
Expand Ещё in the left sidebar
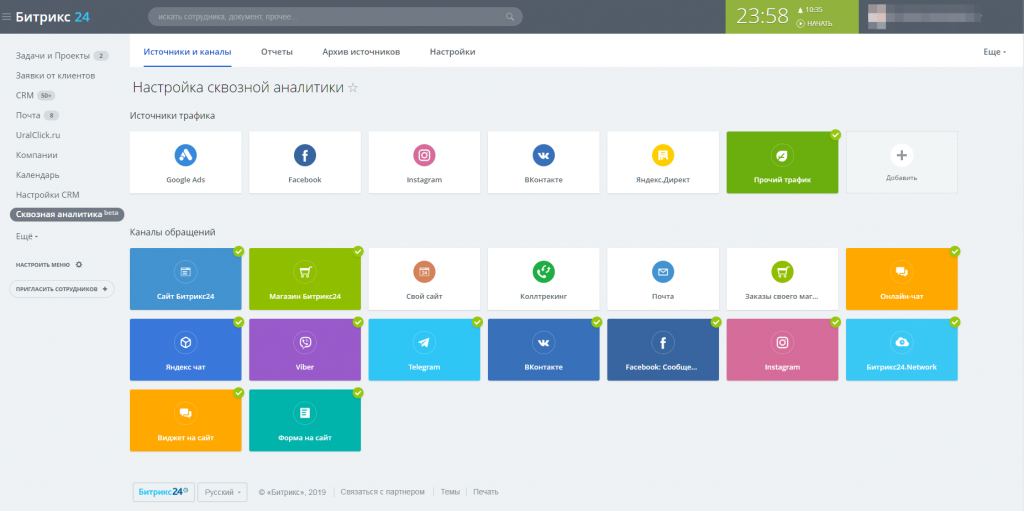click(27, 236)
